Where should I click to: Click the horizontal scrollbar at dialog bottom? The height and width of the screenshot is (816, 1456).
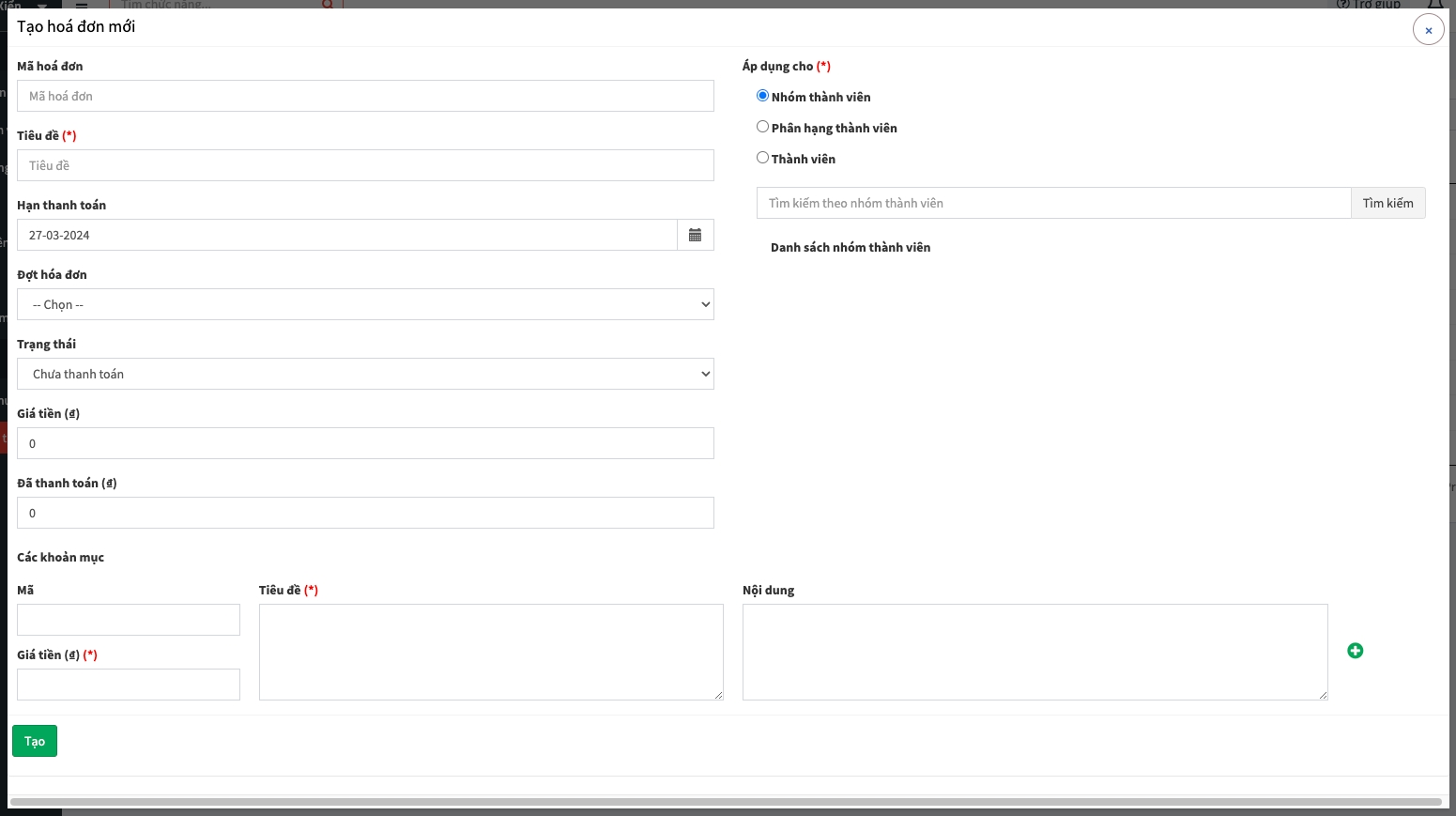(x=725, y=802)
